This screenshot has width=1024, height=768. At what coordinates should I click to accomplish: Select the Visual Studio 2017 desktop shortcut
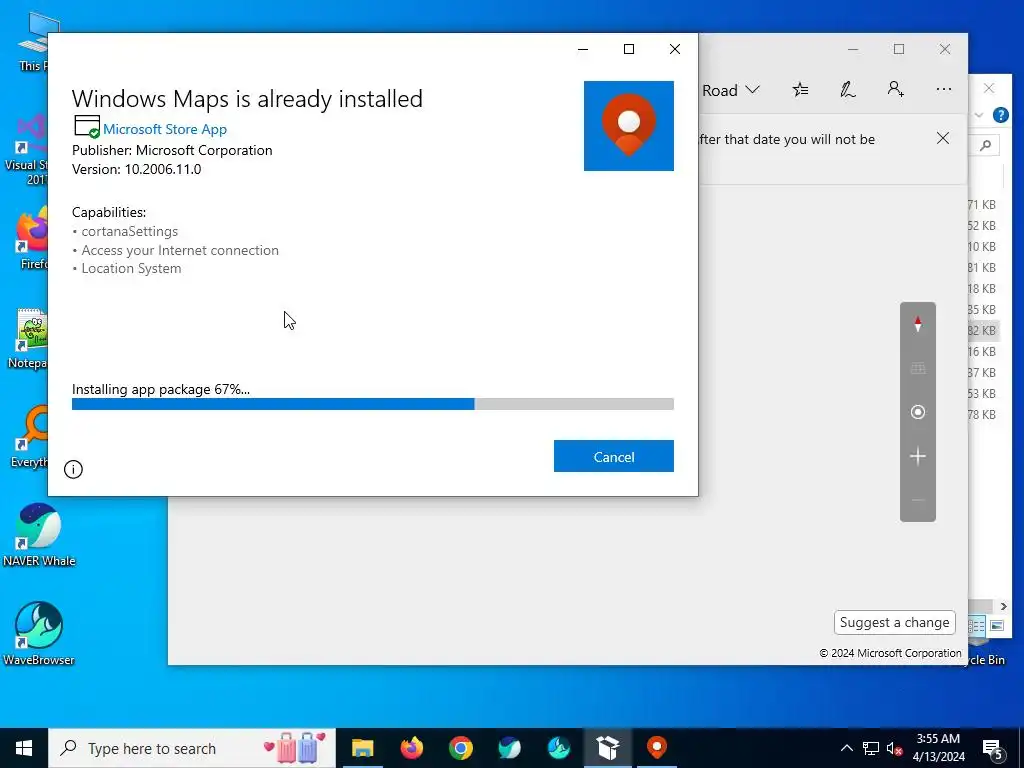[26, 149]
